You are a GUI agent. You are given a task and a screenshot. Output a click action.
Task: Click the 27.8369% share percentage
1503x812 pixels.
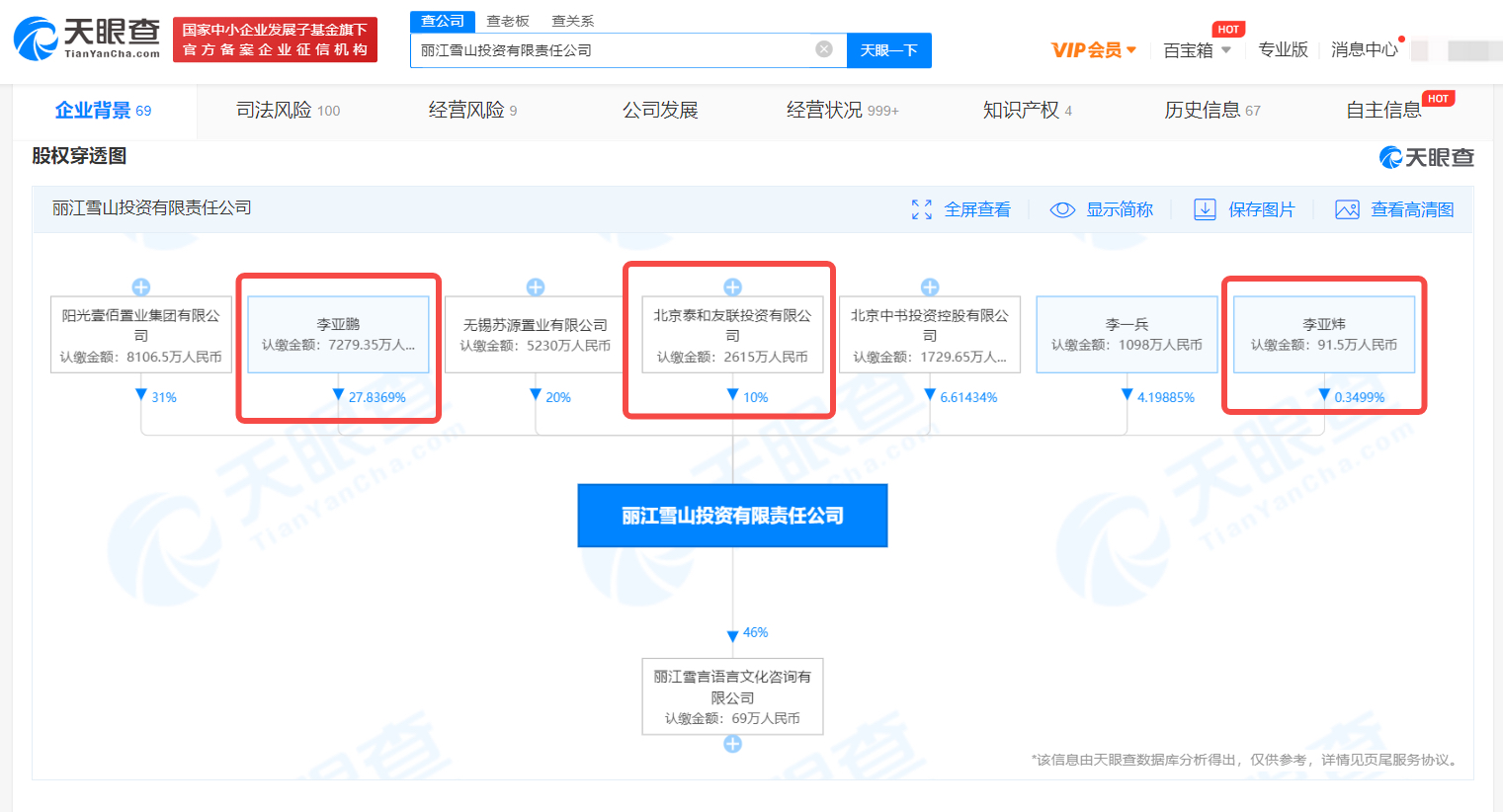pos(377,397)
